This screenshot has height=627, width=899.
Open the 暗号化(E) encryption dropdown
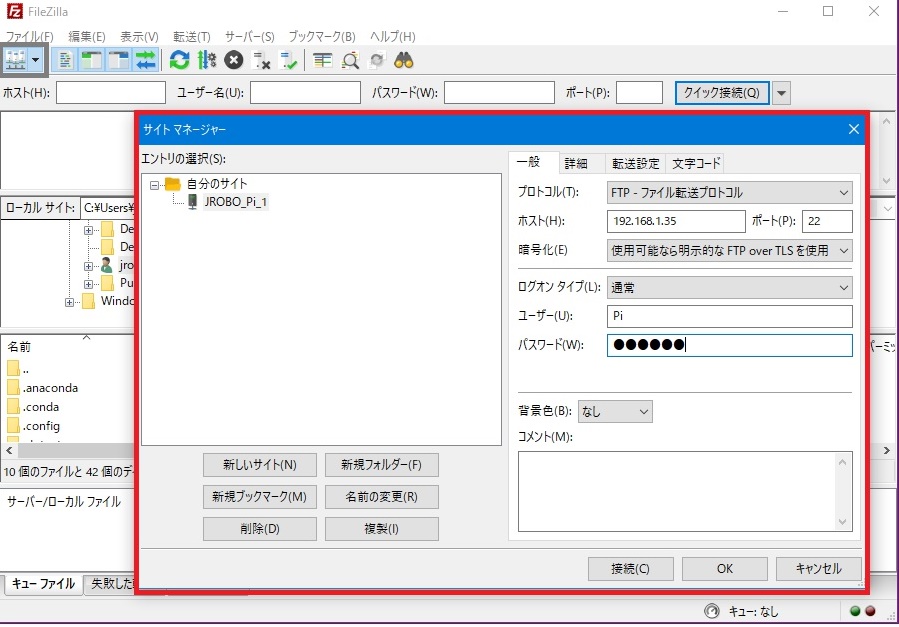click(729, 250)
